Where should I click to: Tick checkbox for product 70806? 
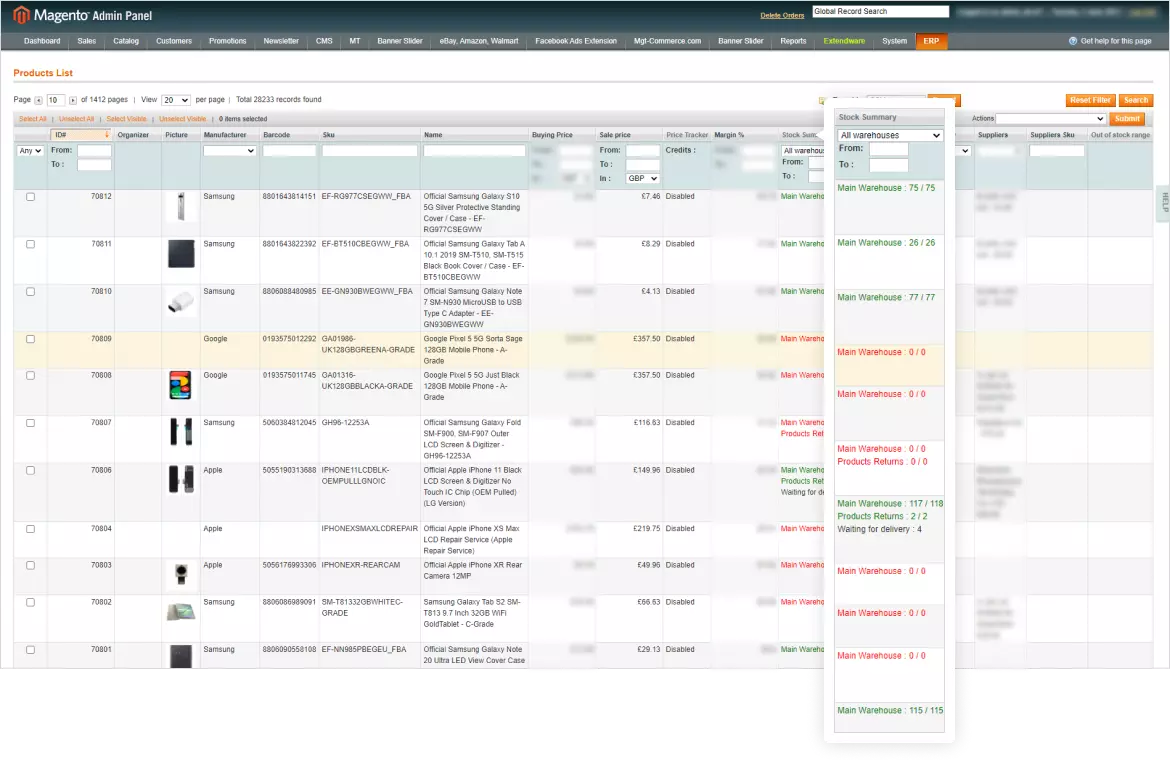(x=31, y=471)
